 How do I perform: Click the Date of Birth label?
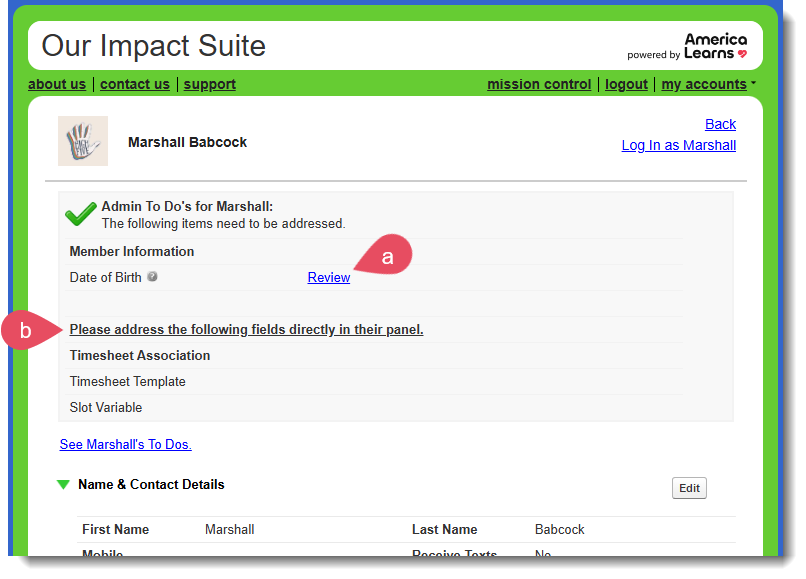(x=105, y=278)
